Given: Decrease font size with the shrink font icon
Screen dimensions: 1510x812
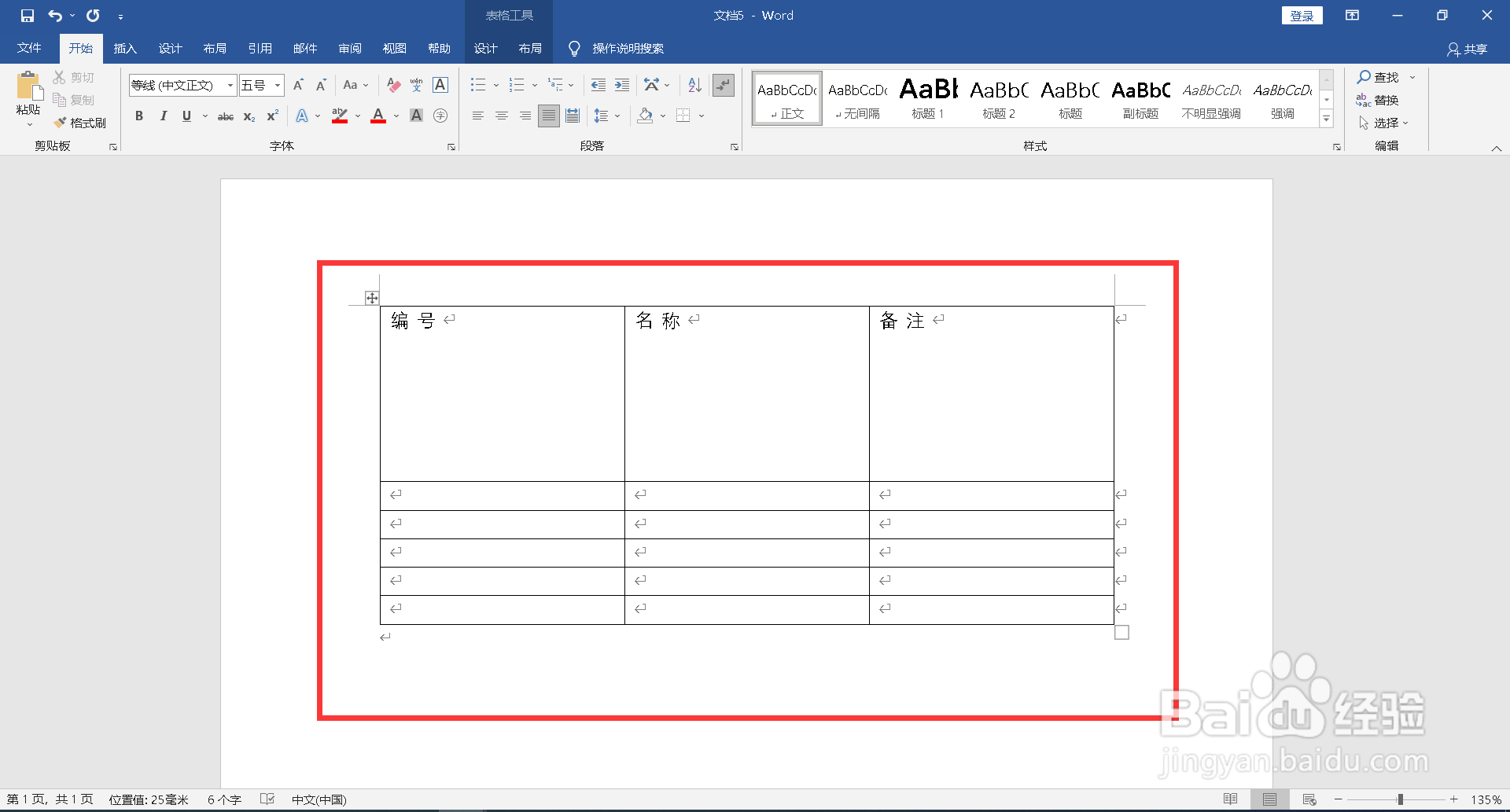Looking at the screenshot, I should (x=321, y=85).
